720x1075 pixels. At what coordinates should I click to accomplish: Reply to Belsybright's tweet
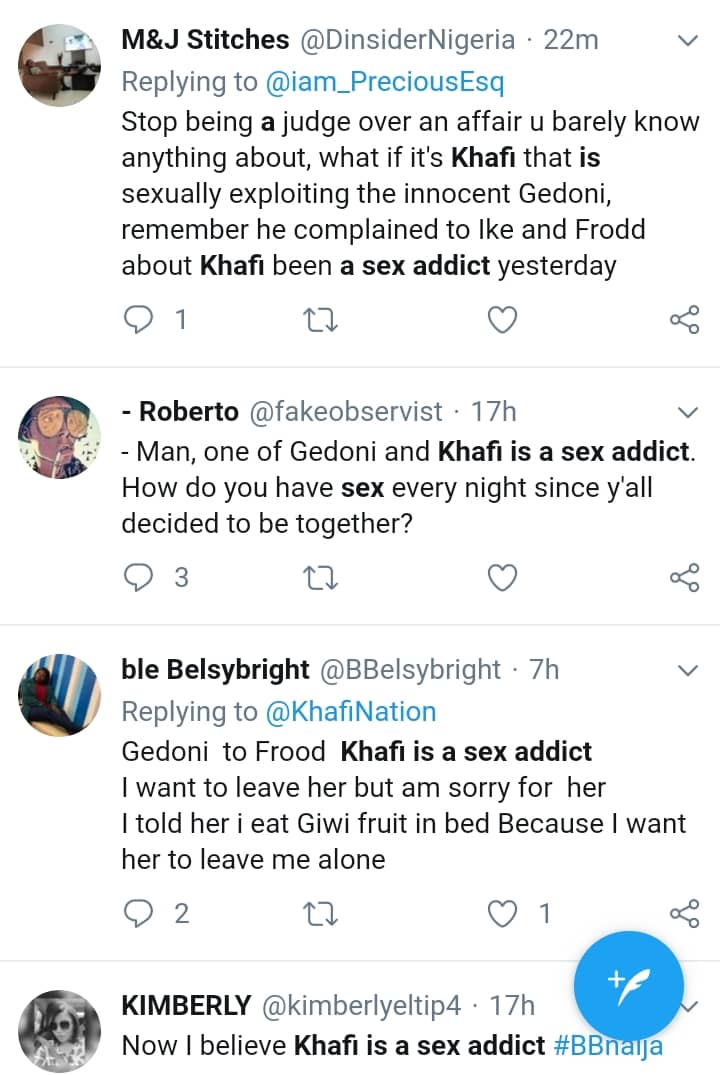[138, 913]
